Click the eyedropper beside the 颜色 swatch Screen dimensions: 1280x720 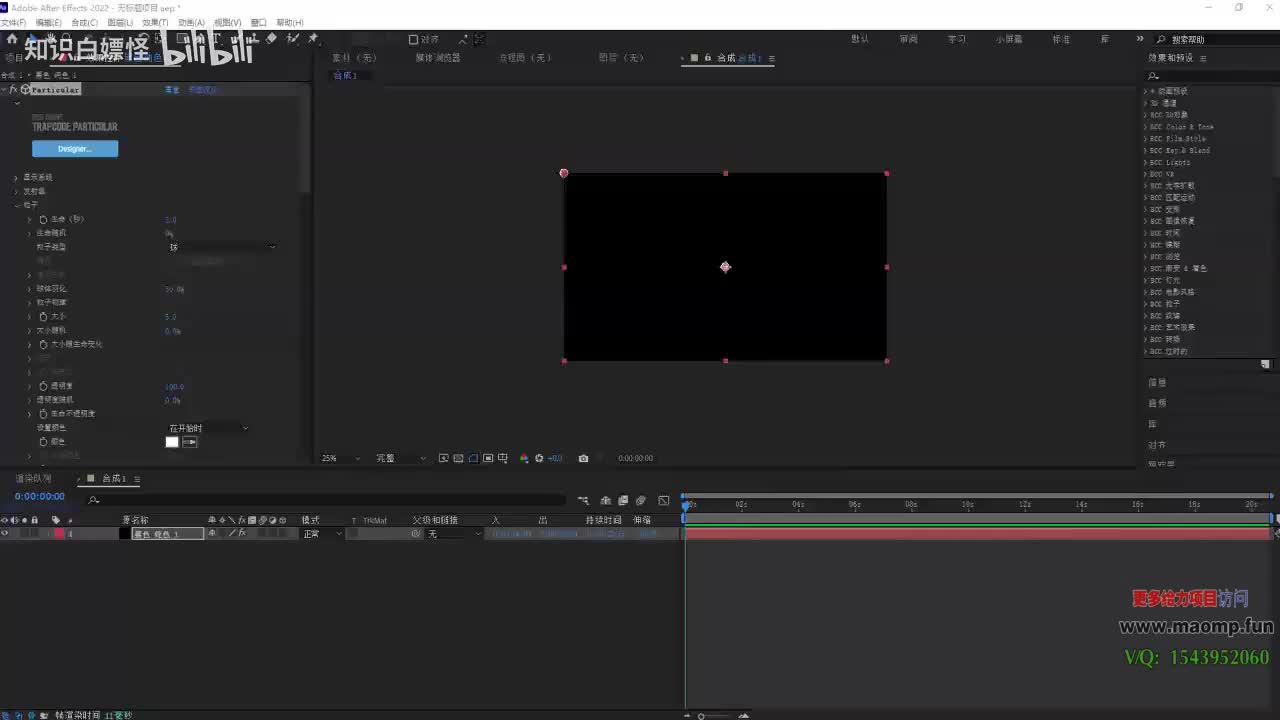pyautogui.click(x=190, y=442)
